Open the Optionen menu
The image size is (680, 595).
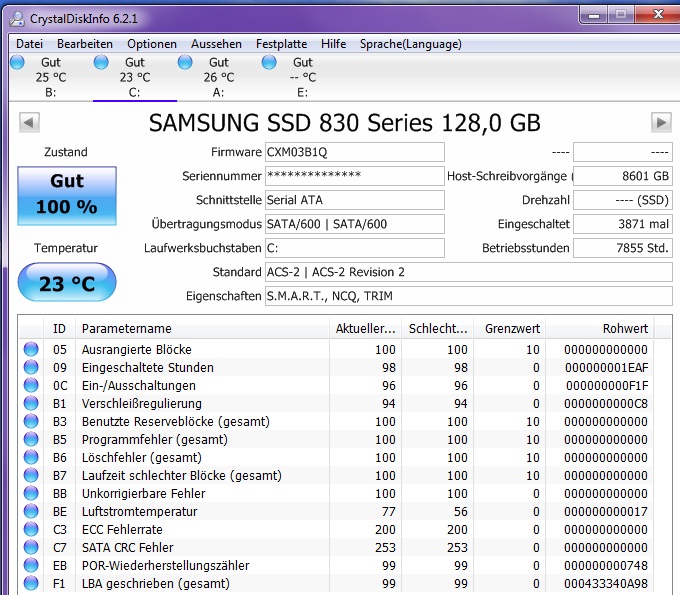152,44
